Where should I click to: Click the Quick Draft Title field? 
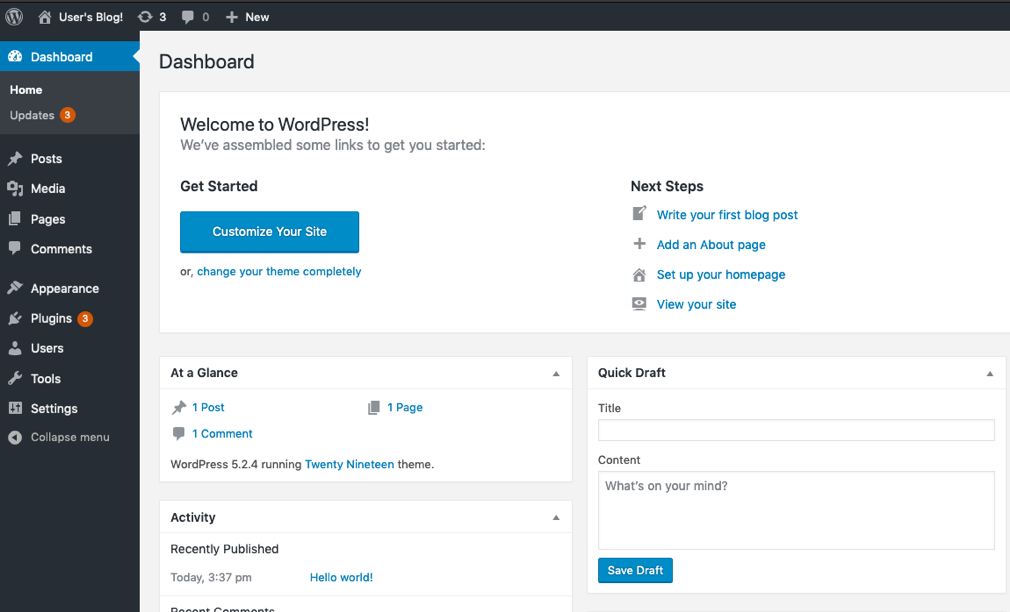[795, 430]
